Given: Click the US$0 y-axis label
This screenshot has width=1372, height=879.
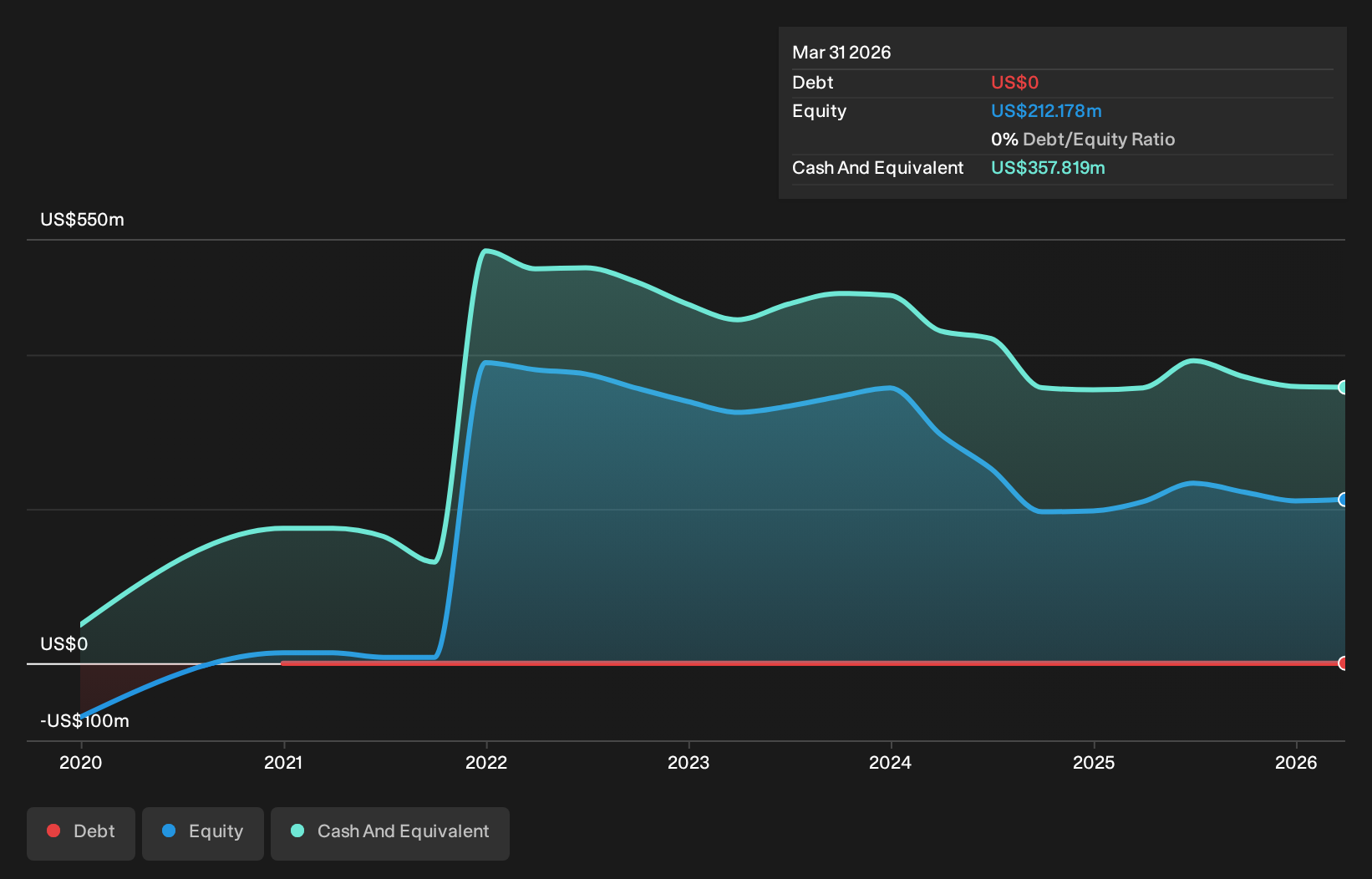Looking at the screenshot, I should [x=64, y=644].
